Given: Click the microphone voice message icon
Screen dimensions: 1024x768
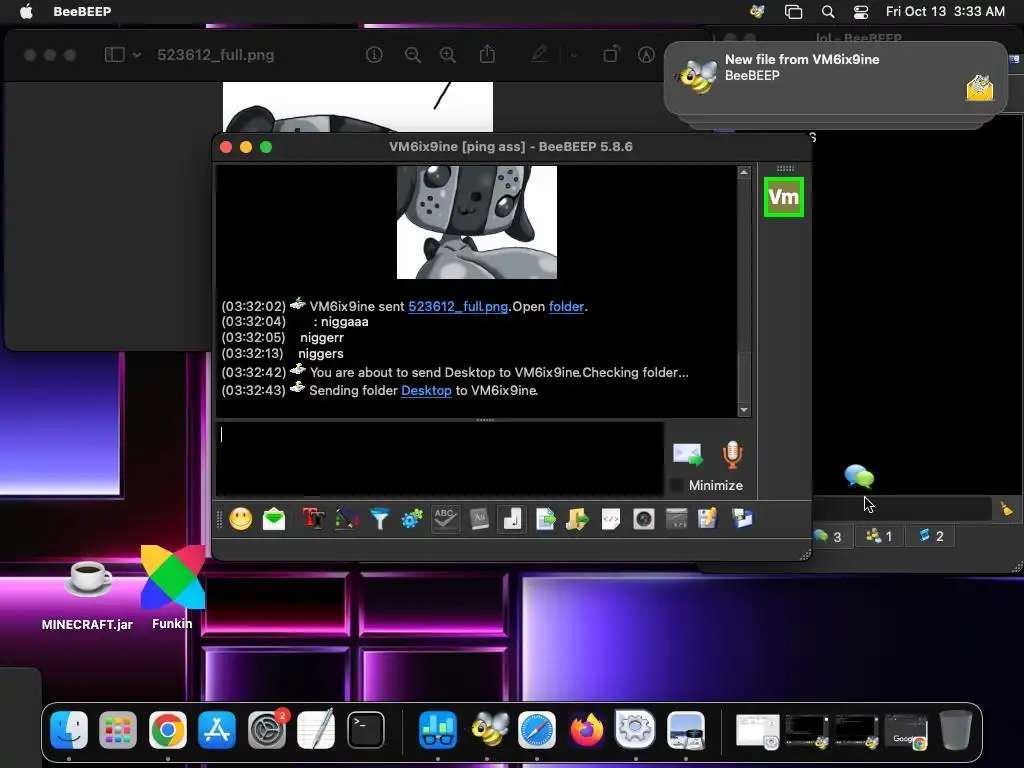Looking at the screenshot, I should [x=732, y=455].
